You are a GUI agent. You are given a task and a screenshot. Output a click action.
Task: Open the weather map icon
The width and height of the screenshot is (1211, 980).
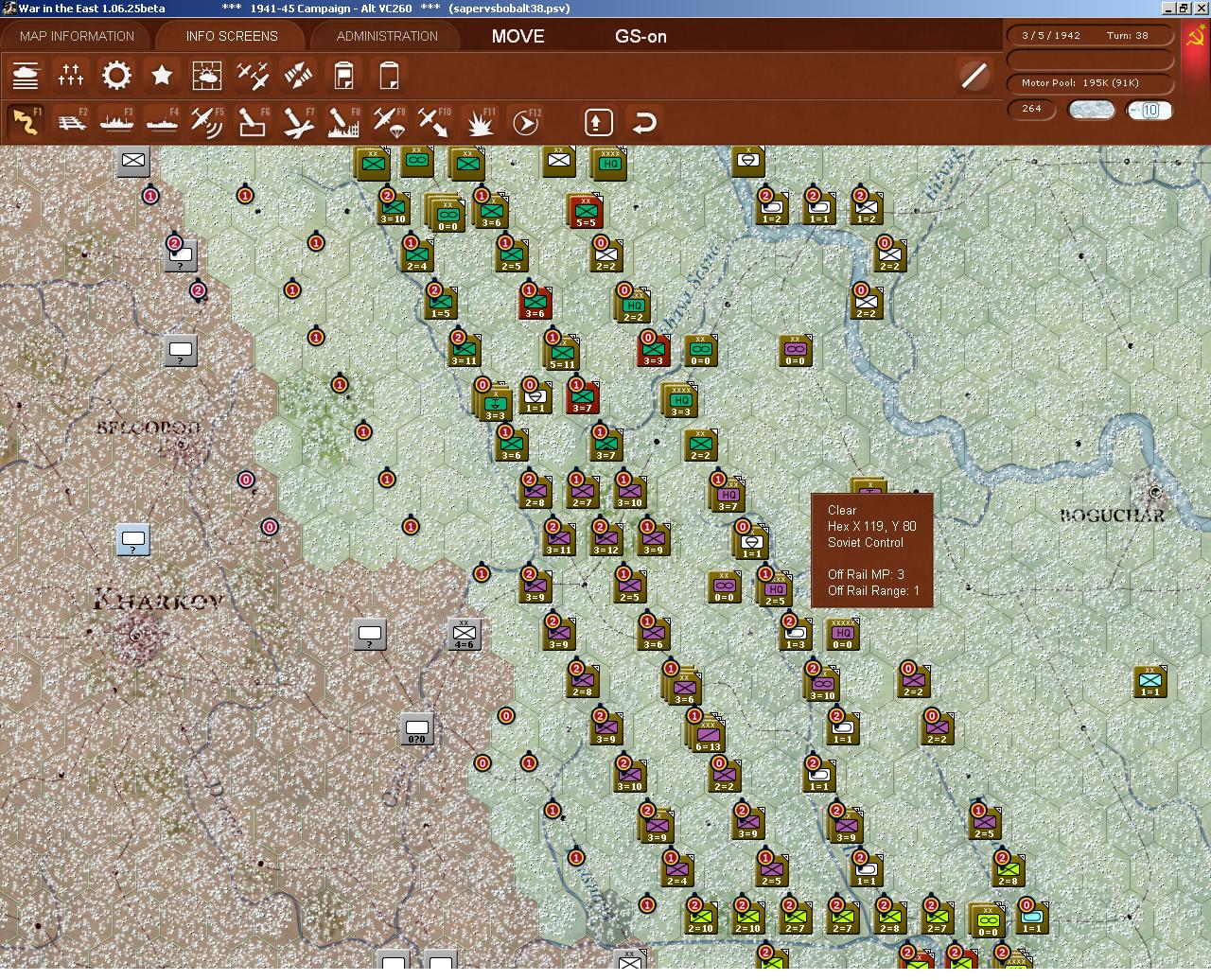(x=207, y=75)
